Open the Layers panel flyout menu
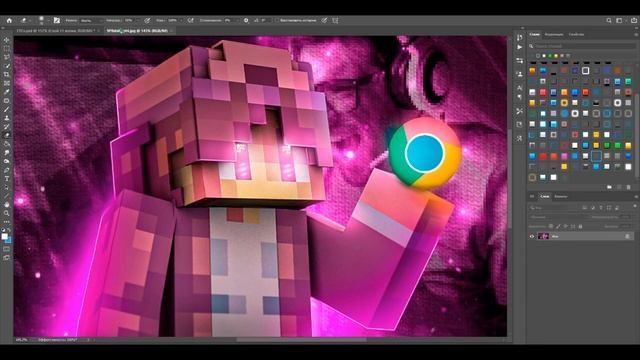 pos(636,196)
